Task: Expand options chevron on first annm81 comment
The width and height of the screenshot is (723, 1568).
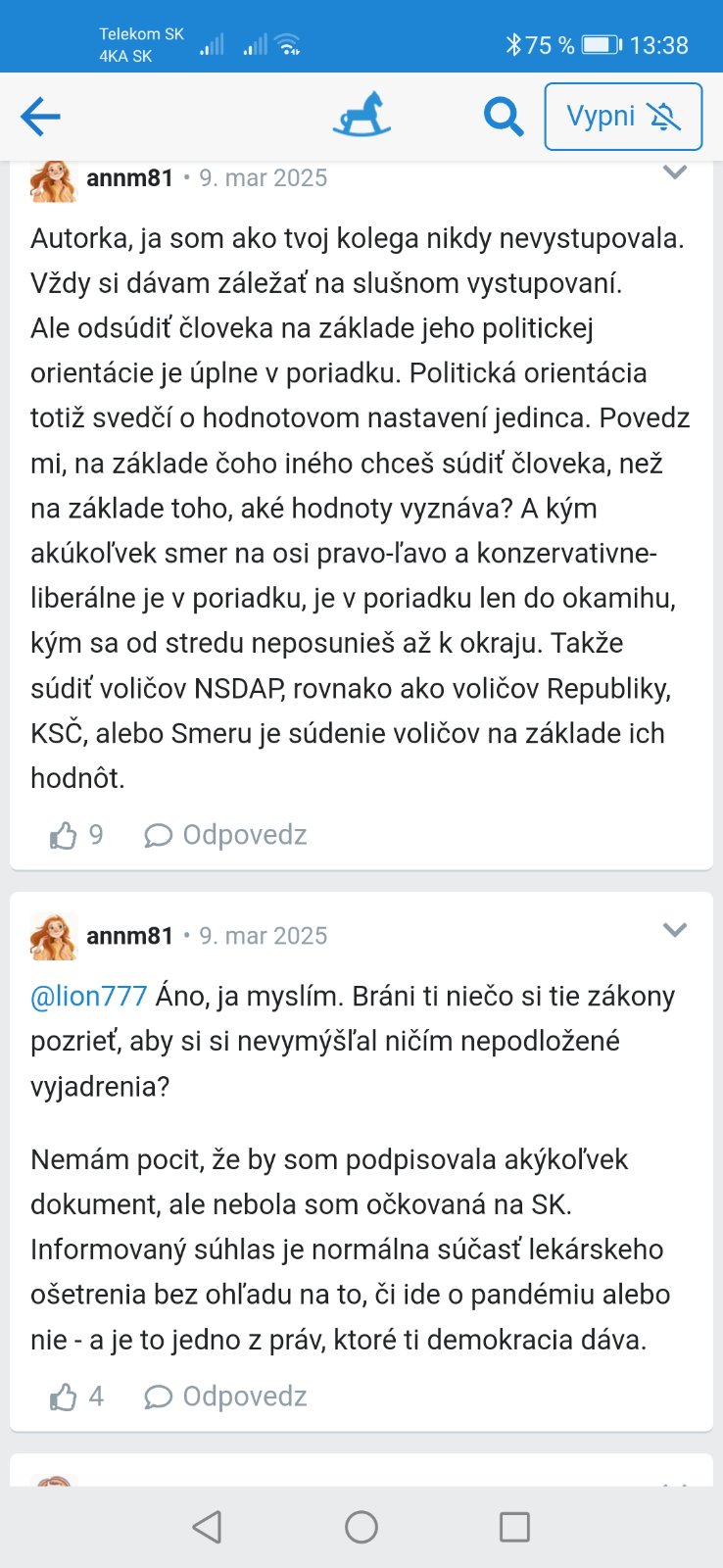Action: point(675,173)
